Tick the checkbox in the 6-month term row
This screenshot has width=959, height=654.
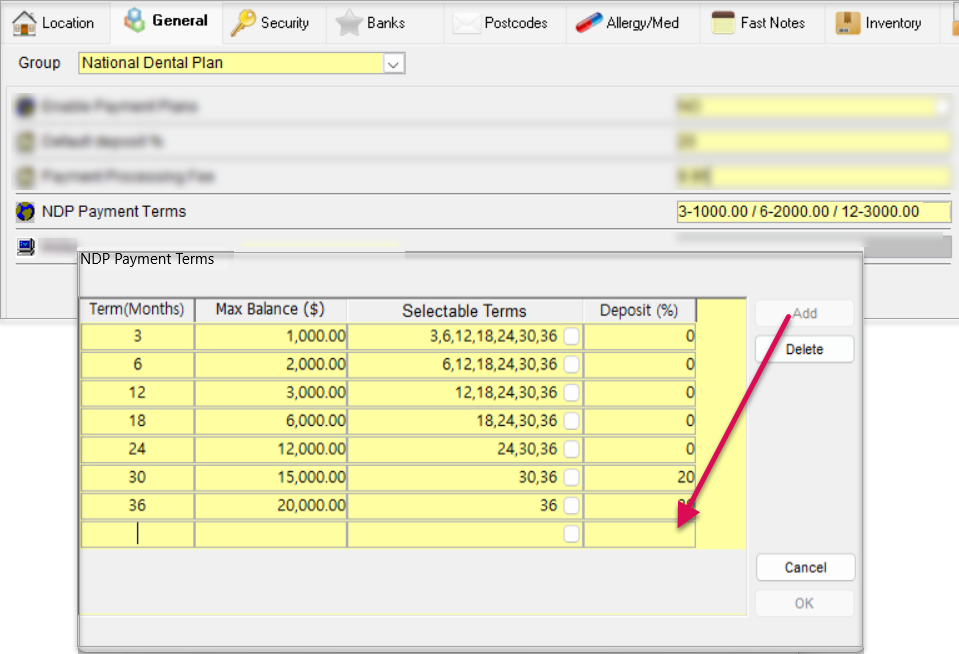(571, 365)
